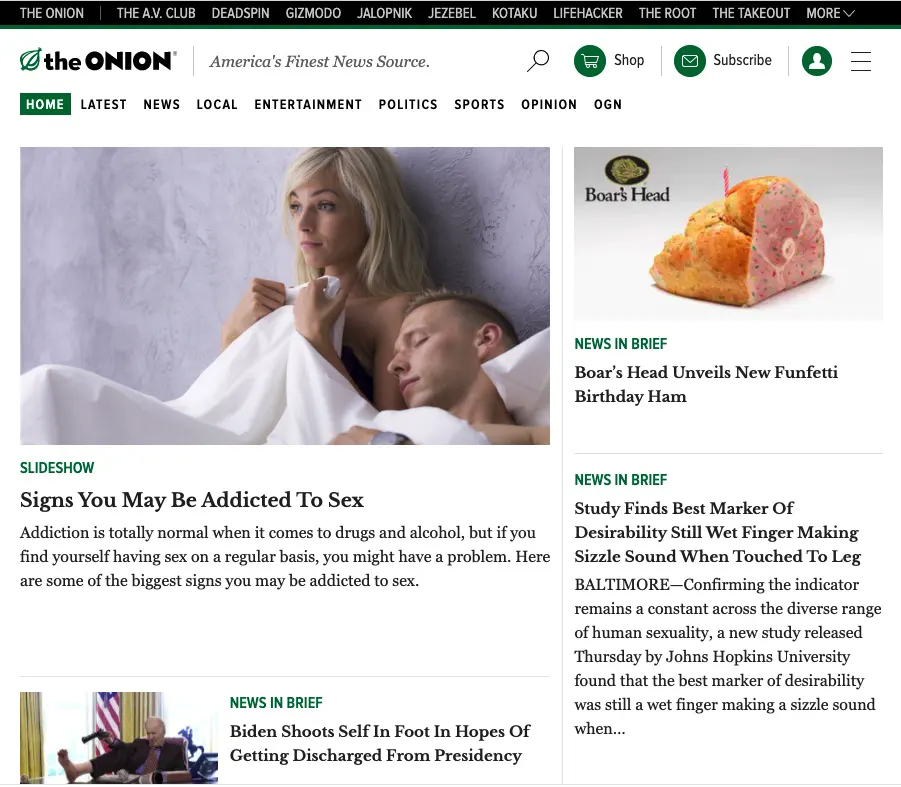Open the user account profile icon
901x787 pixels.
pos(817,60)
